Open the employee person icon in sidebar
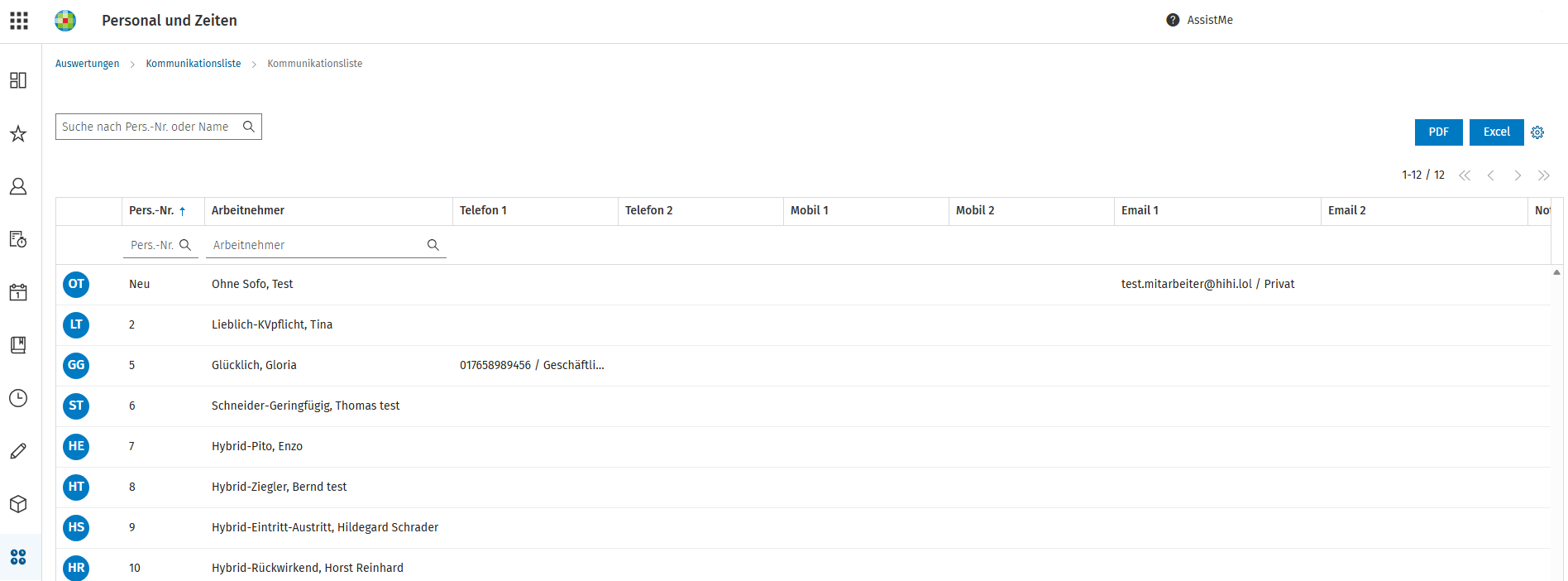 [x=18, y=186]
